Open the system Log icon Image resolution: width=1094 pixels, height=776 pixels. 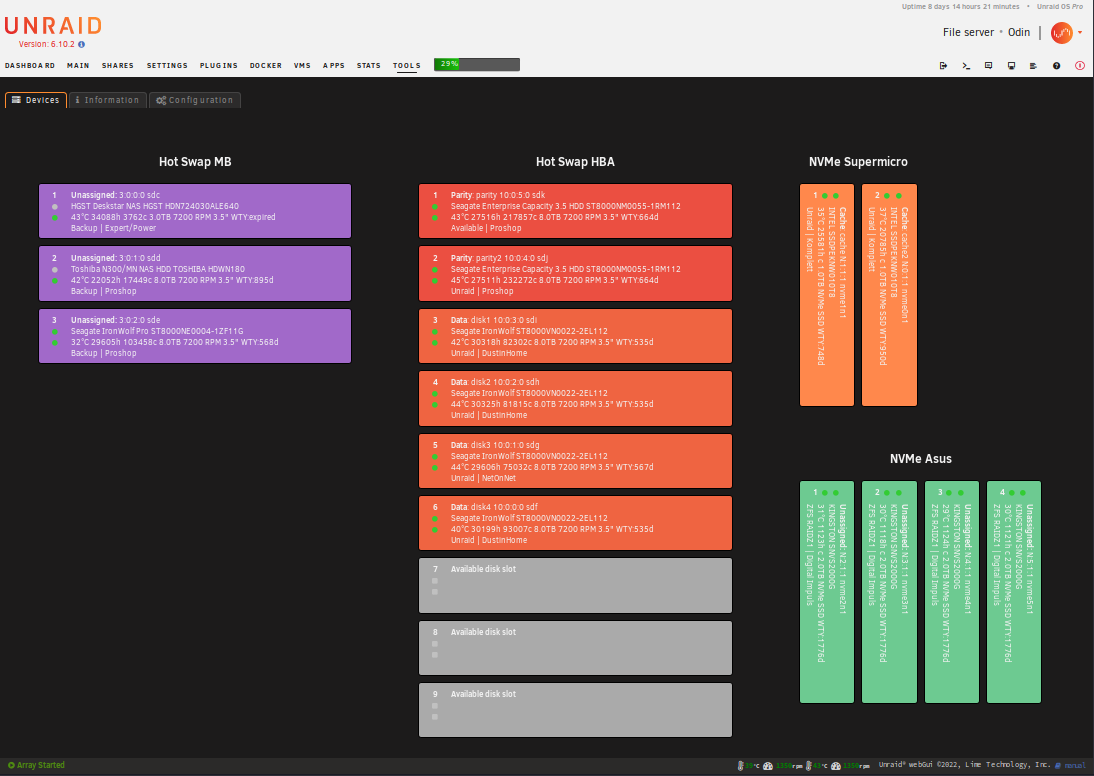click(1033, 66)
